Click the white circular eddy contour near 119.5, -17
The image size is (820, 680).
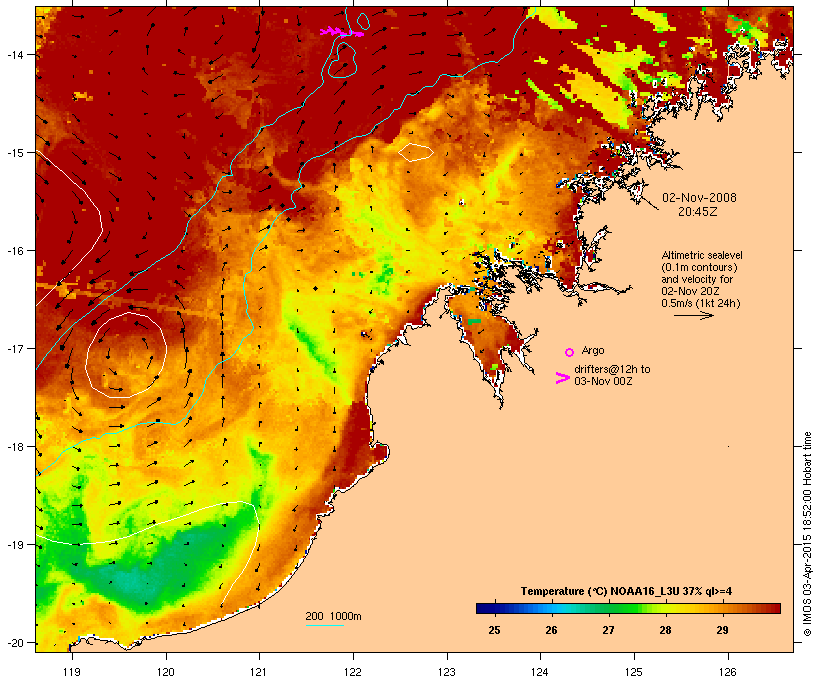click(x=126, y=355)
